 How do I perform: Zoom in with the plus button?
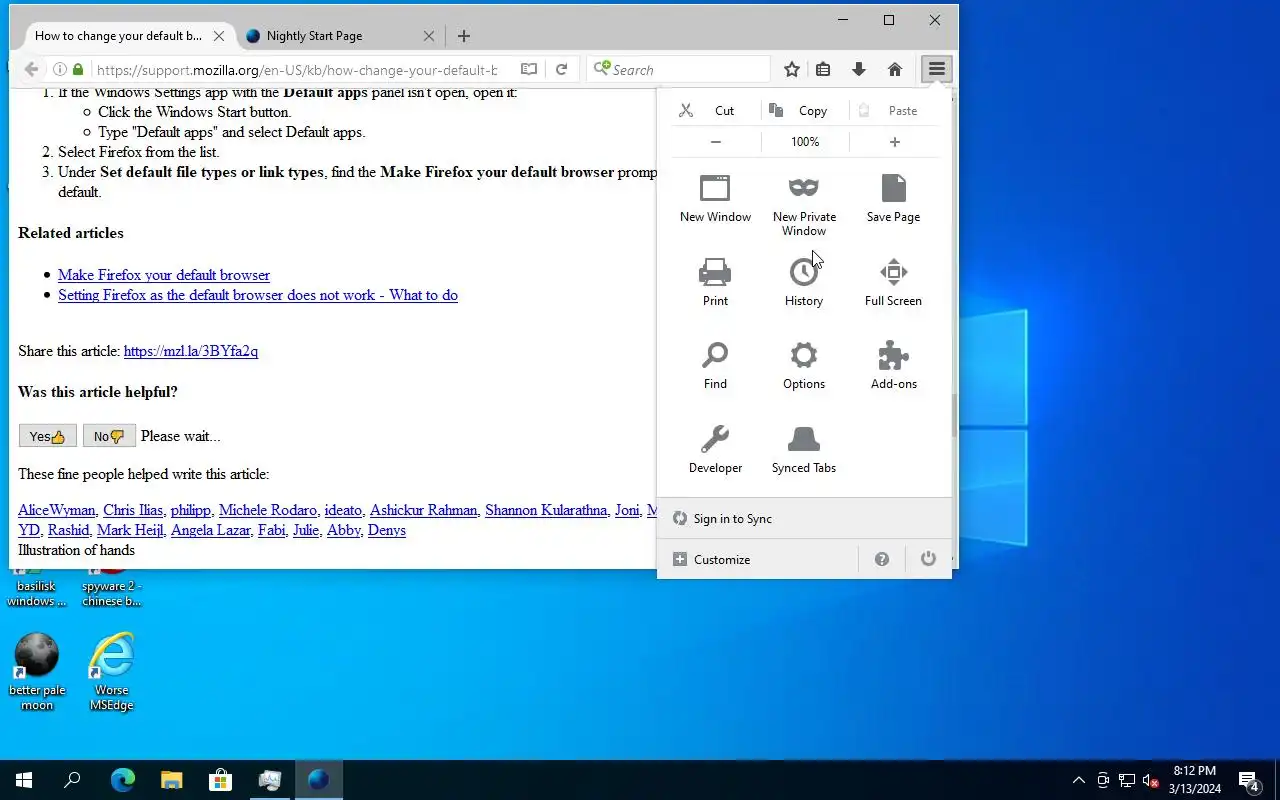coord(894,142)
